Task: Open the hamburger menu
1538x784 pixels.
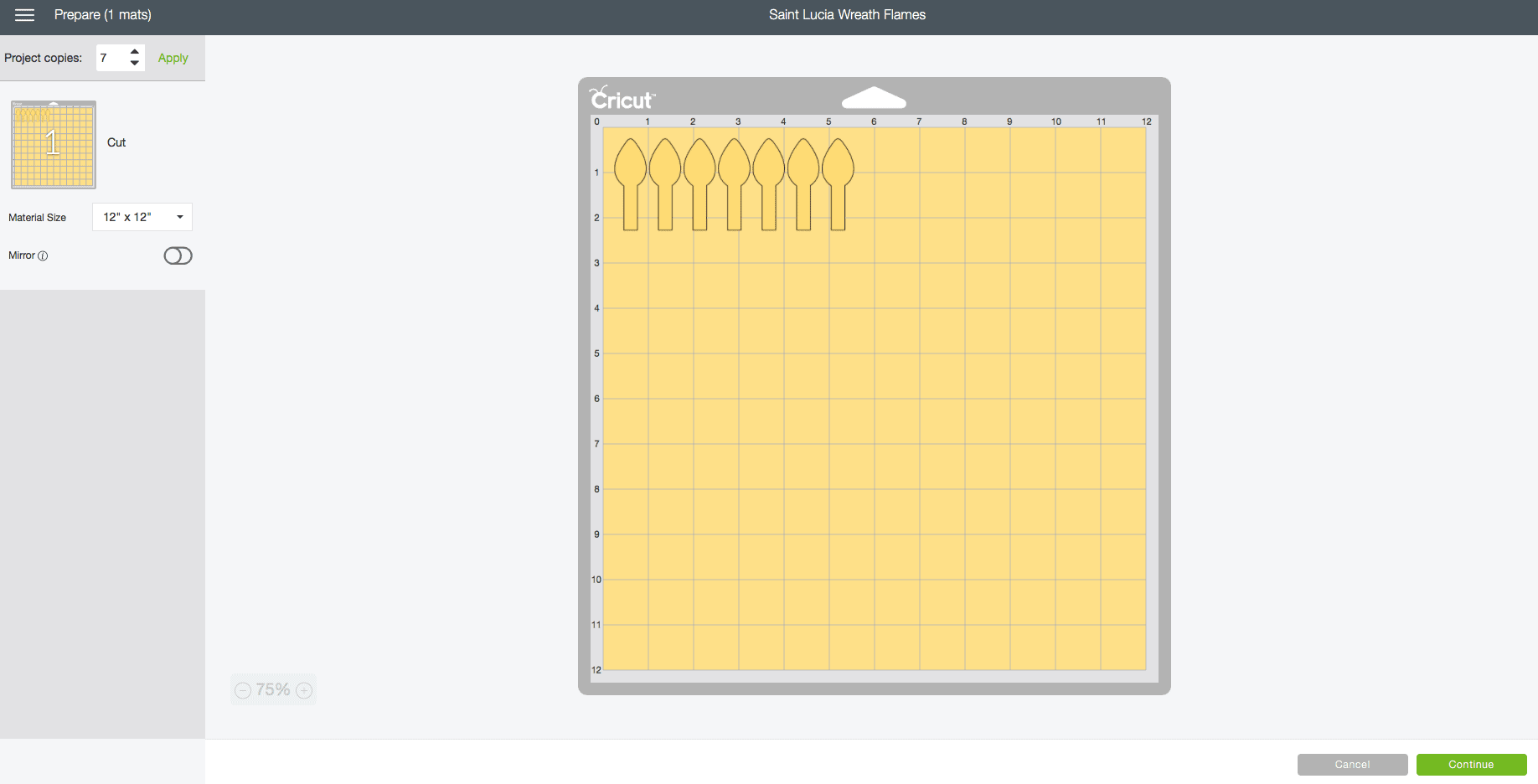Action: pos(24,15)
